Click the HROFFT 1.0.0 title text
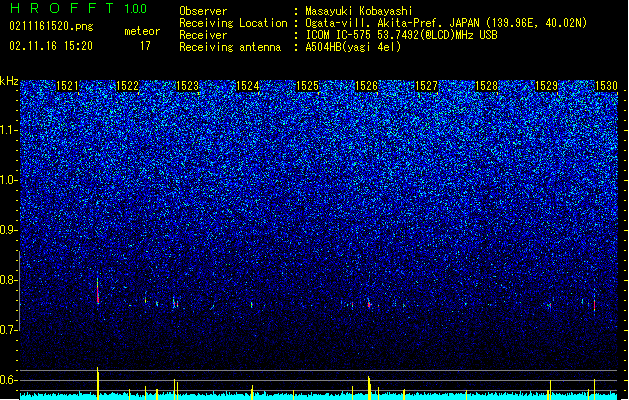This screenshot has width=629, height=400. pos(79,8)
